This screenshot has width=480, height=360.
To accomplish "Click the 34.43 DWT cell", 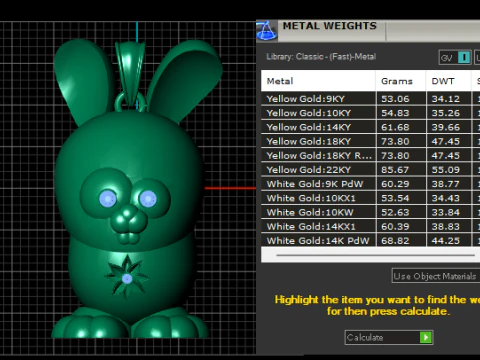I will click(449, 198).
